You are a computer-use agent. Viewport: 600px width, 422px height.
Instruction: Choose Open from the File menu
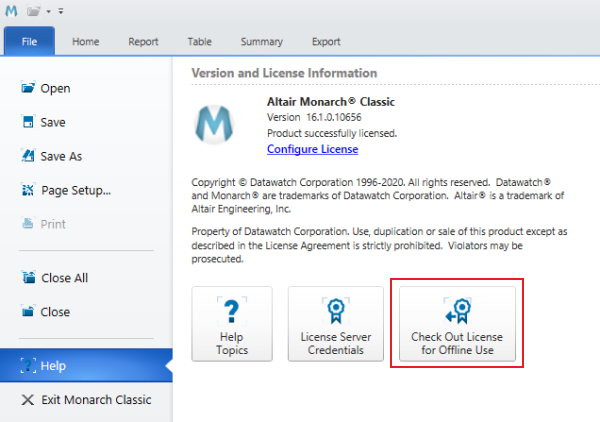(x=86, y=88)
